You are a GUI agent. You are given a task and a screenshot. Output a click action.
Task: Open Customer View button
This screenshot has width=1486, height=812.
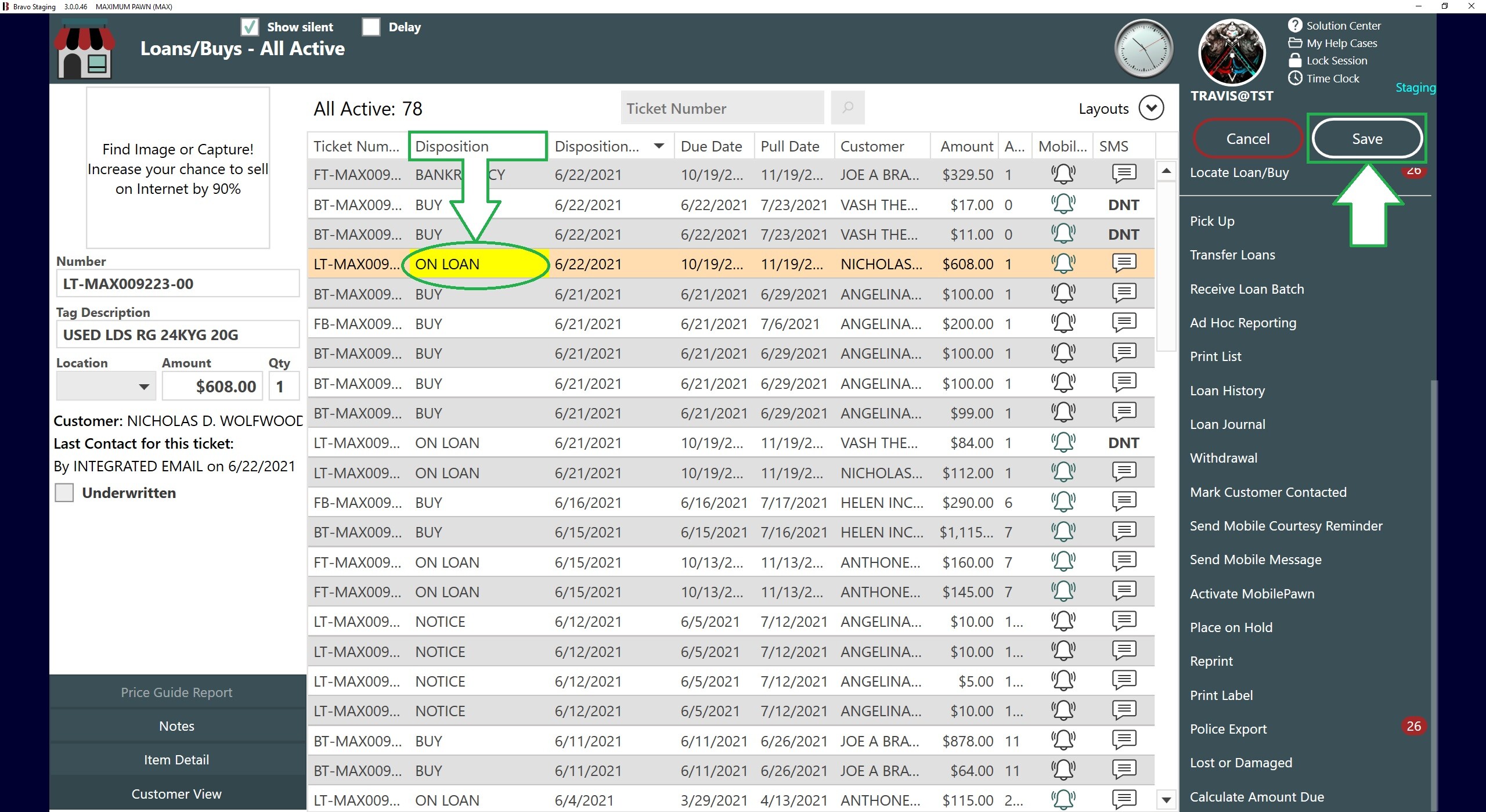177,793
